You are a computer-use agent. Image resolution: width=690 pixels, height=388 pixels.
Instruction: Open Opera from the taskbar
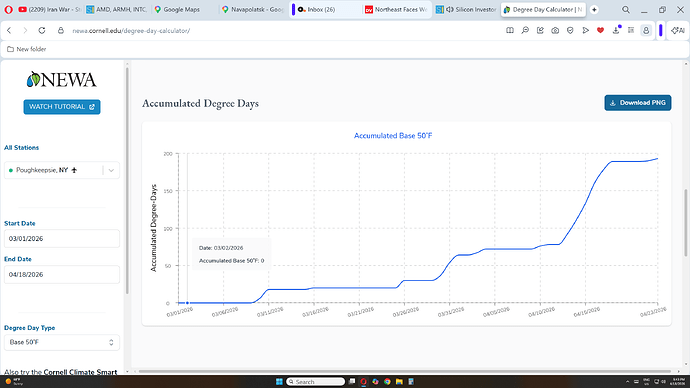[363, 381]
